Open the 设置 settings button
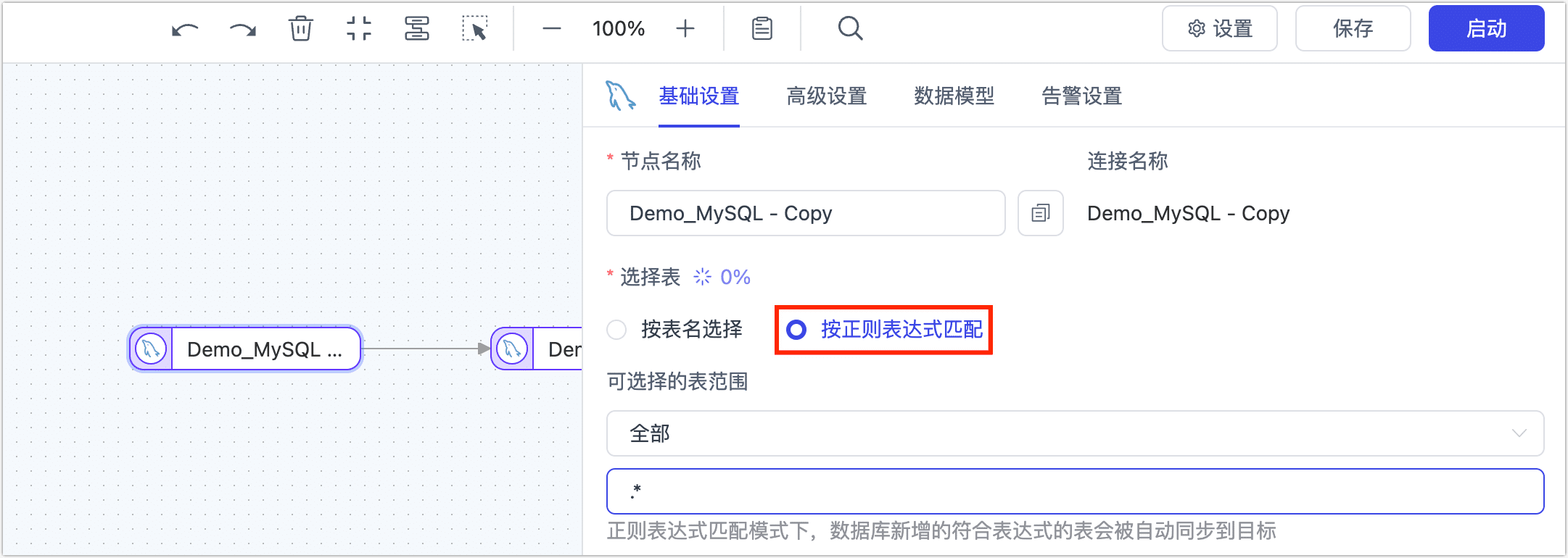 tap(1220, 28)
